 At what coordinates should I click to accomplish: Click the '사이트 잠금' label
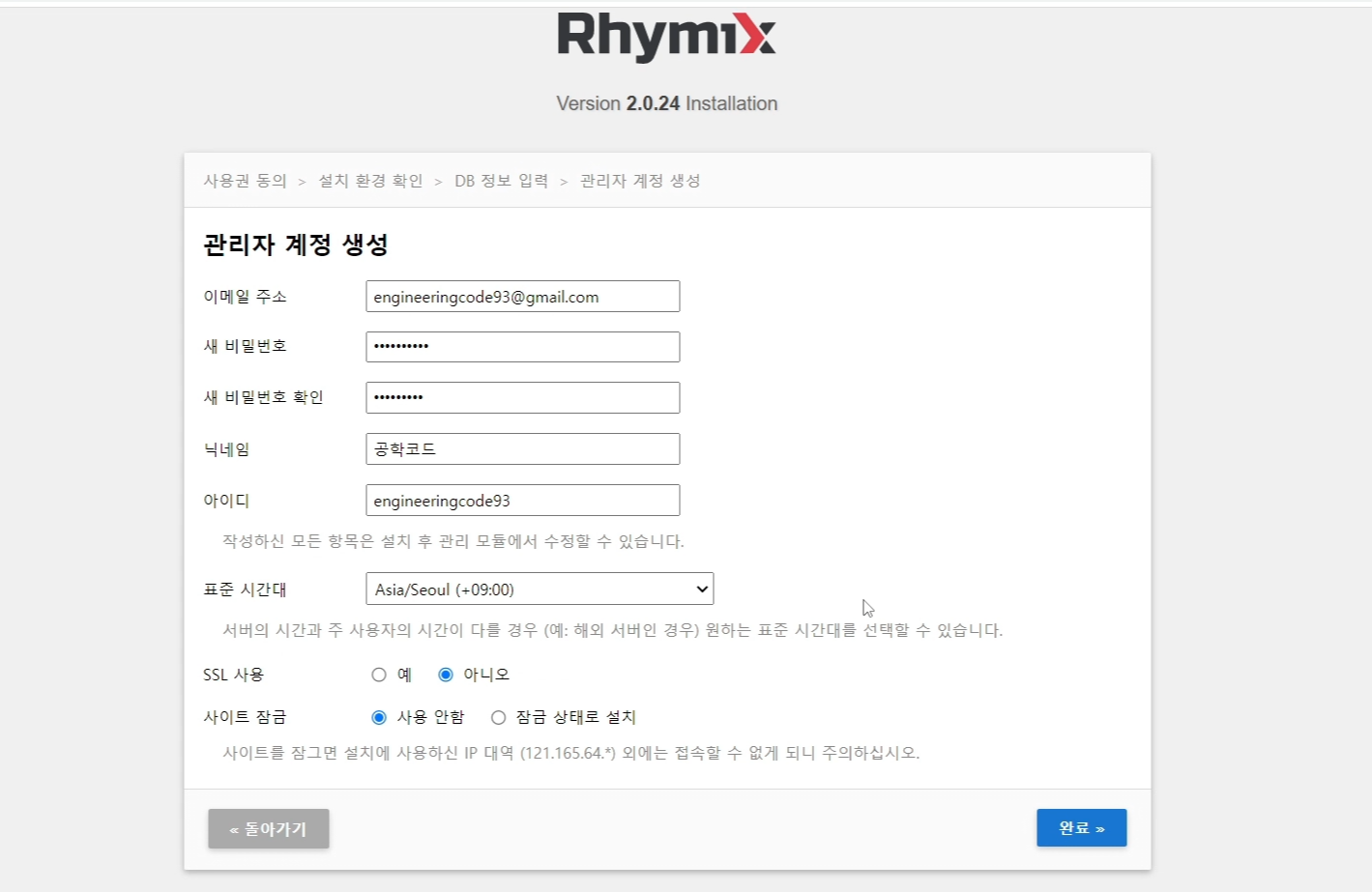245,717
